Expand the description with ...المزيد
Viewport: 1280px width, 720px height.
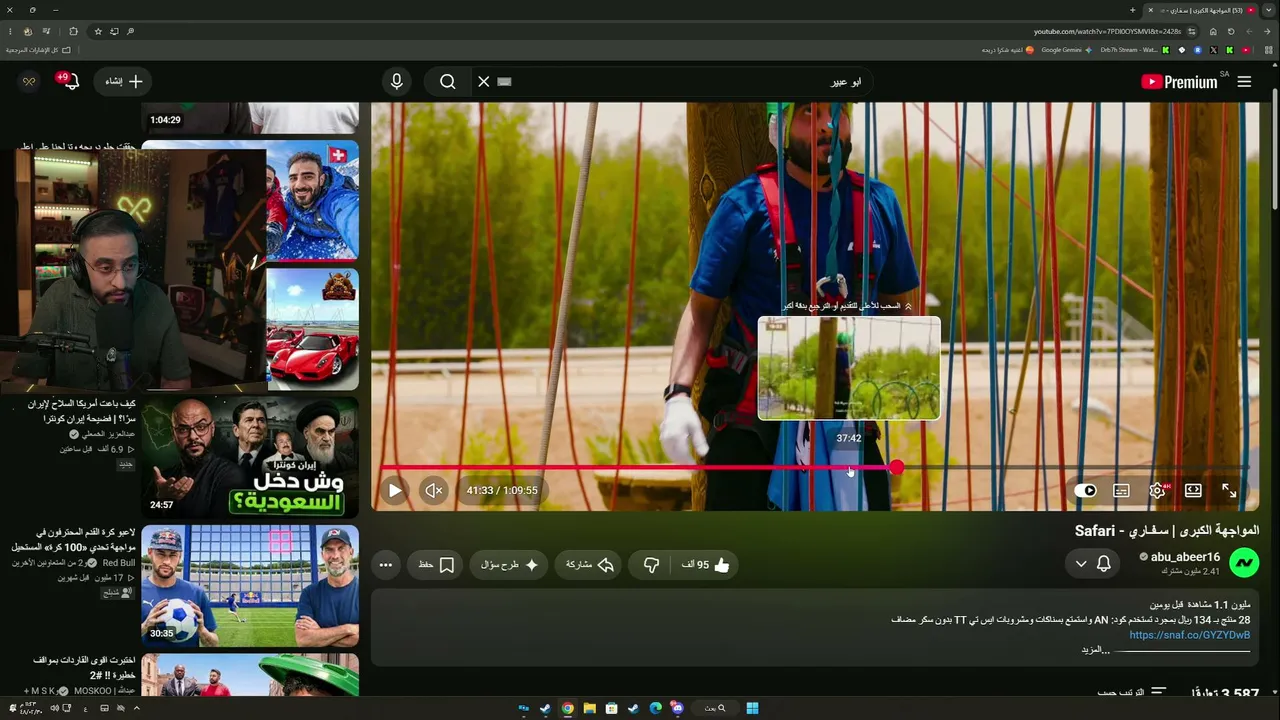(1095, 650)
